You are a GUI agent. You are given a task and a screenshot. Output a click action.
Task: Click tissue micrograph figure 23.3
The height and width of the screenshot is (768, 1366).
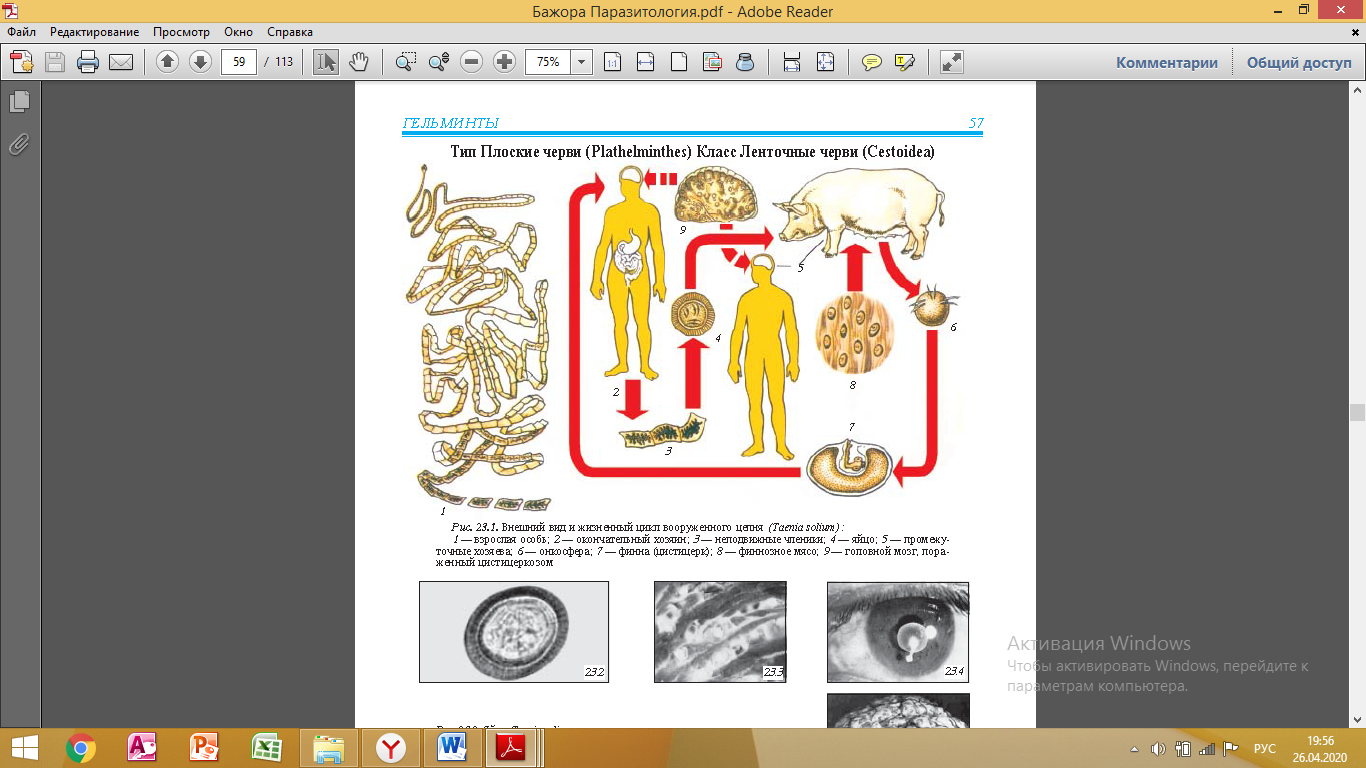[720, 632]
